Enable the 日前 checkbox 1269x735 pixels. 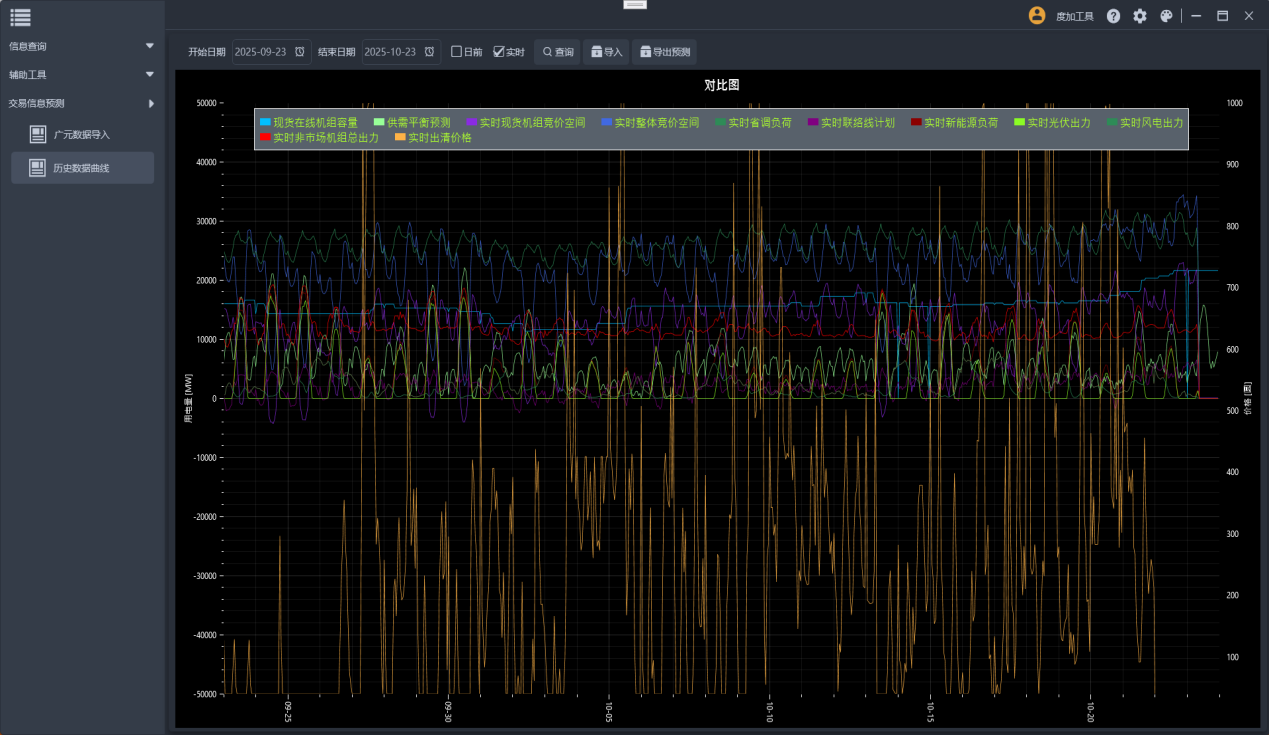[457, 52]
